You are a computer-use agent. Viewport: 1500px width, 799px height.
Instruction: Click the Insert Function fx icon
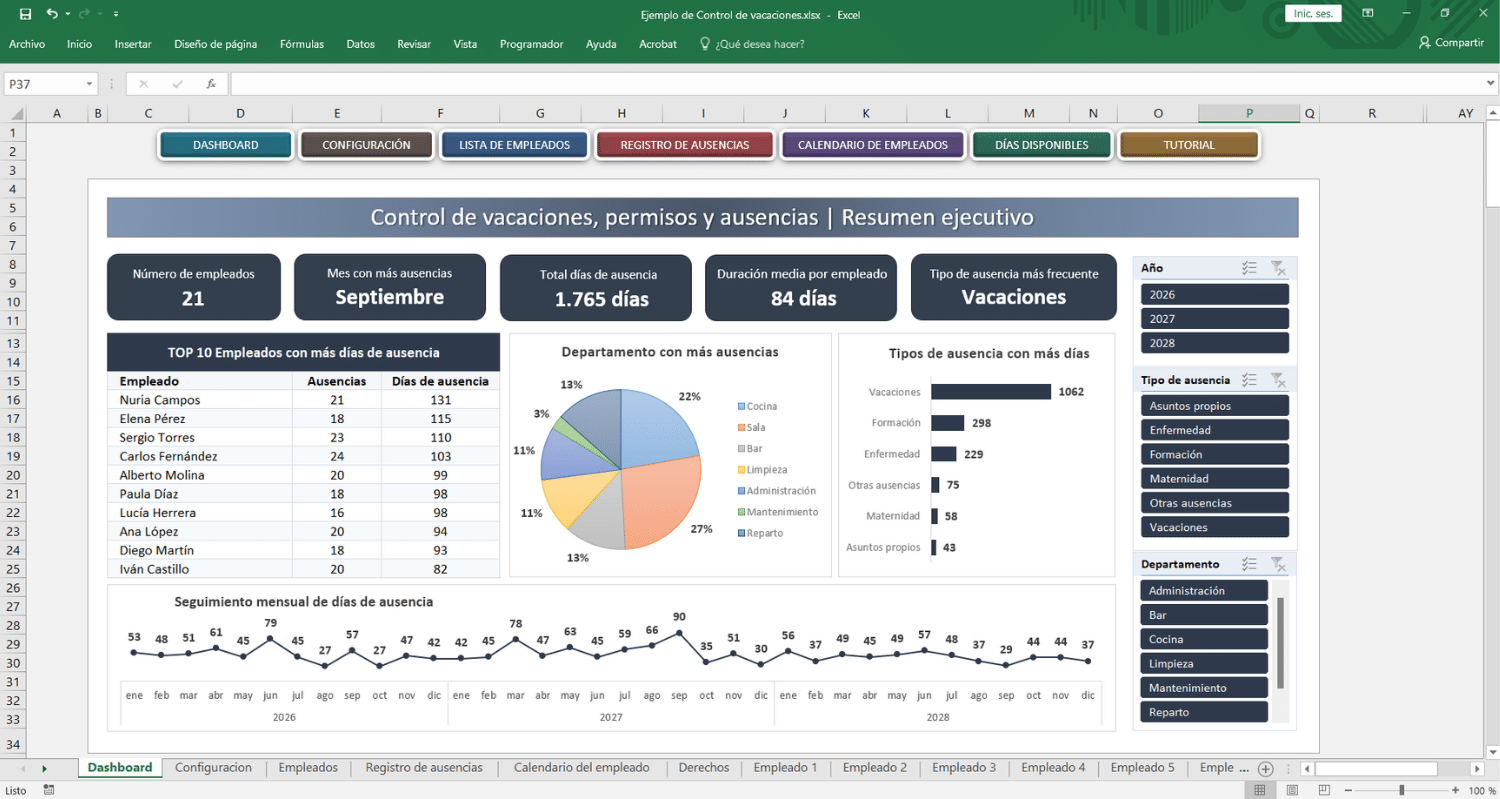pos(211,84)
